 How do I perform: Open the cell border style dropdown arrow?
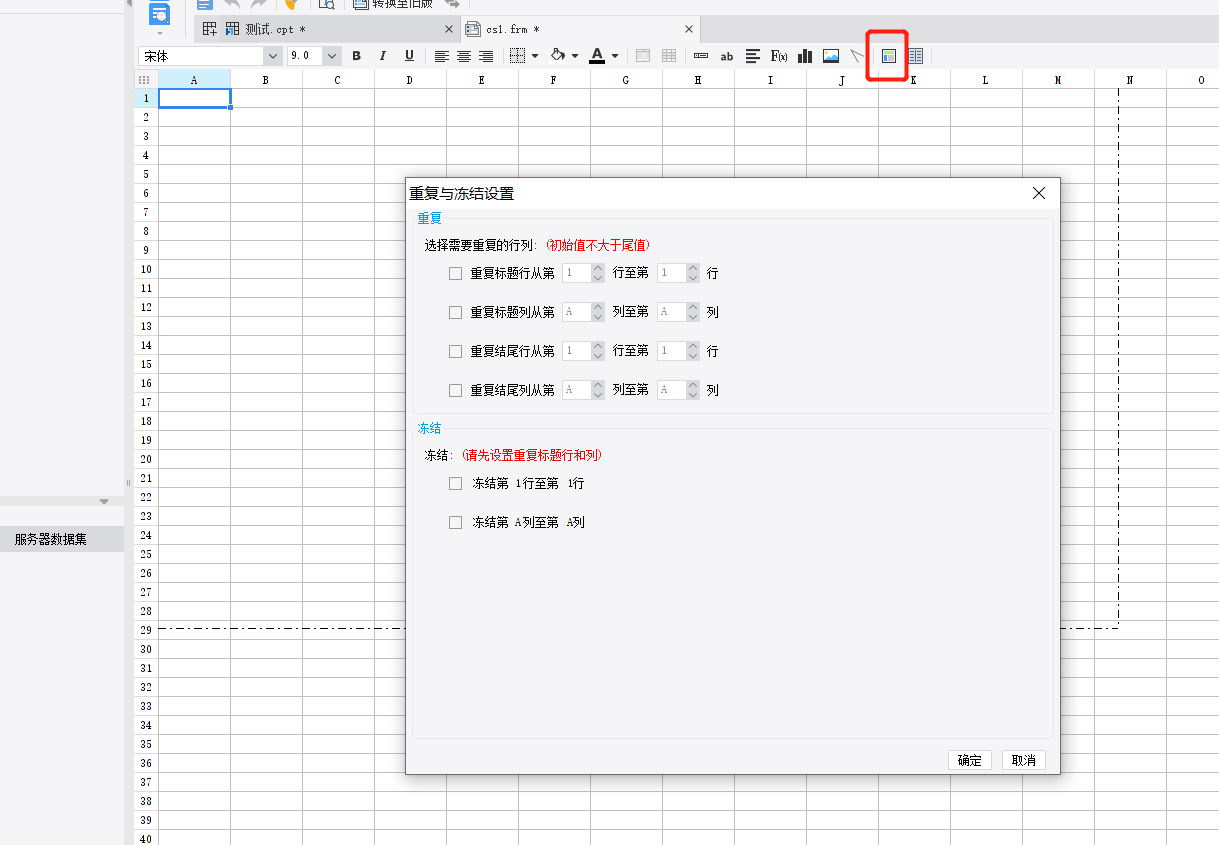535,56
